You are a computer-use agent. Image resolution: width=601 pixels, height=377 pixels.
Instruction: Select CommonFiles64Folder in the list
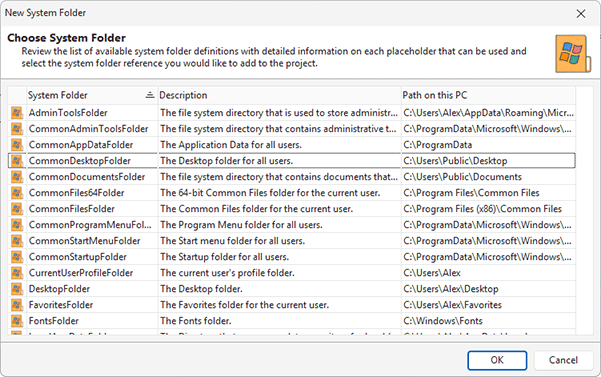coord(292,193)
